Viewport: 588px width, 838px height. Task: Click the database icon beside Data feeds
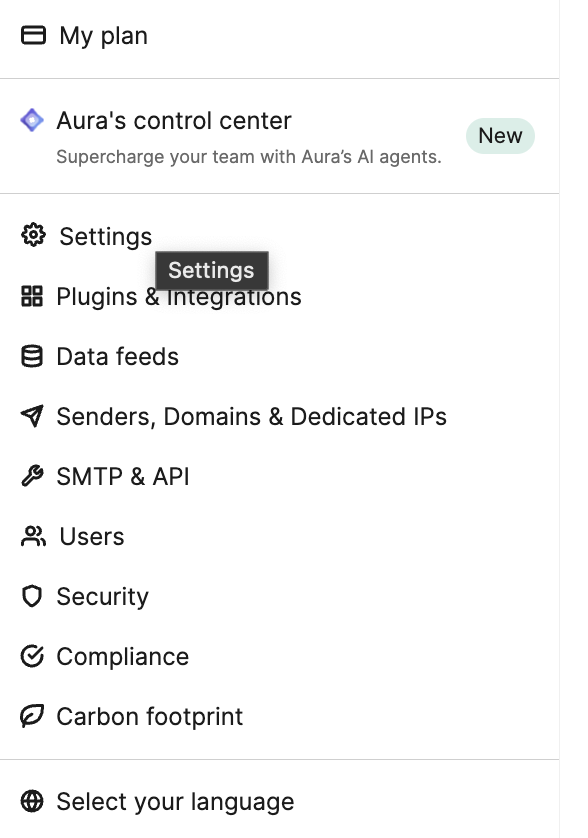(32, 356)
